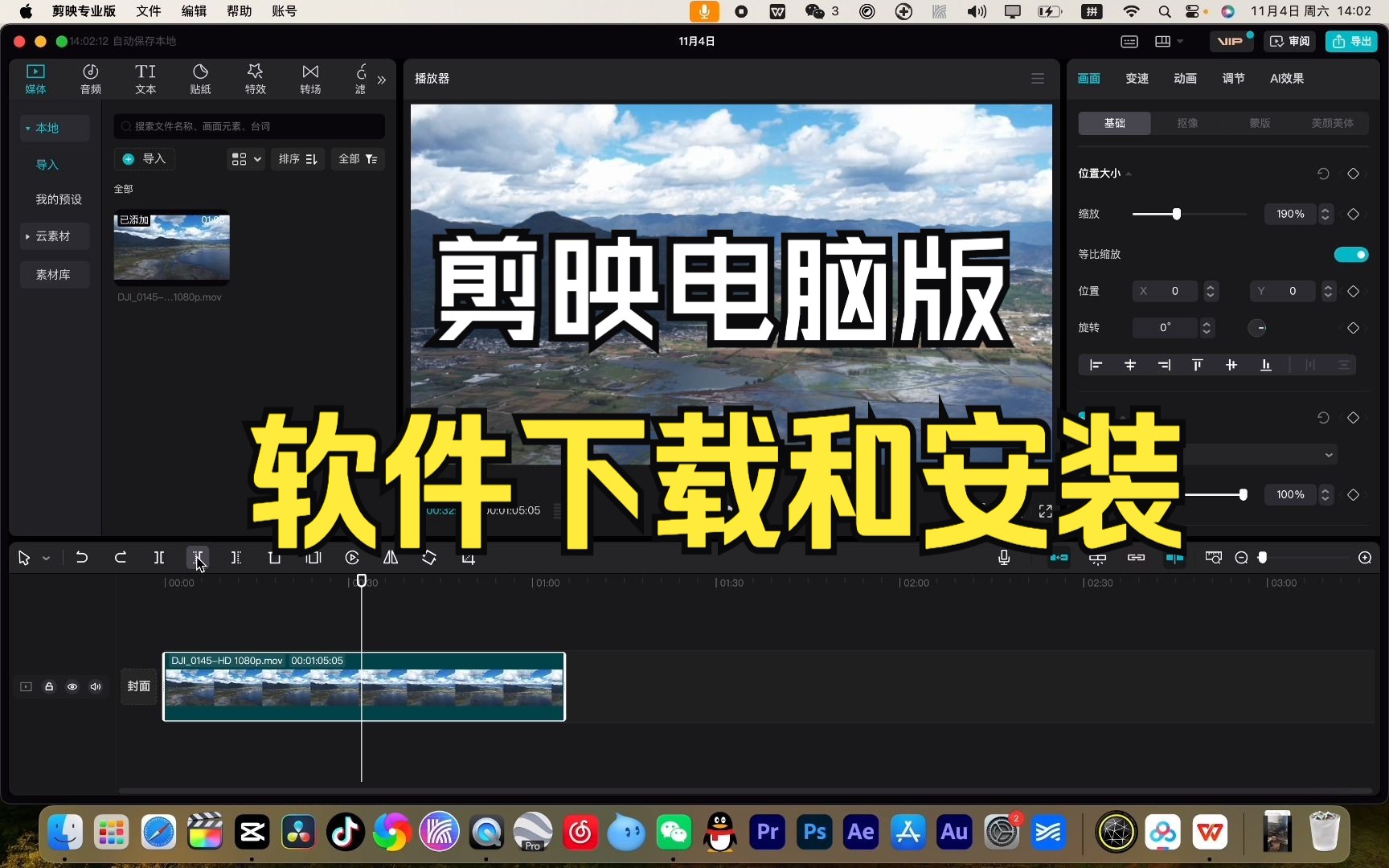Switch to the 变速 speed tab
1389x868 pixels.
pos(1137,78)
